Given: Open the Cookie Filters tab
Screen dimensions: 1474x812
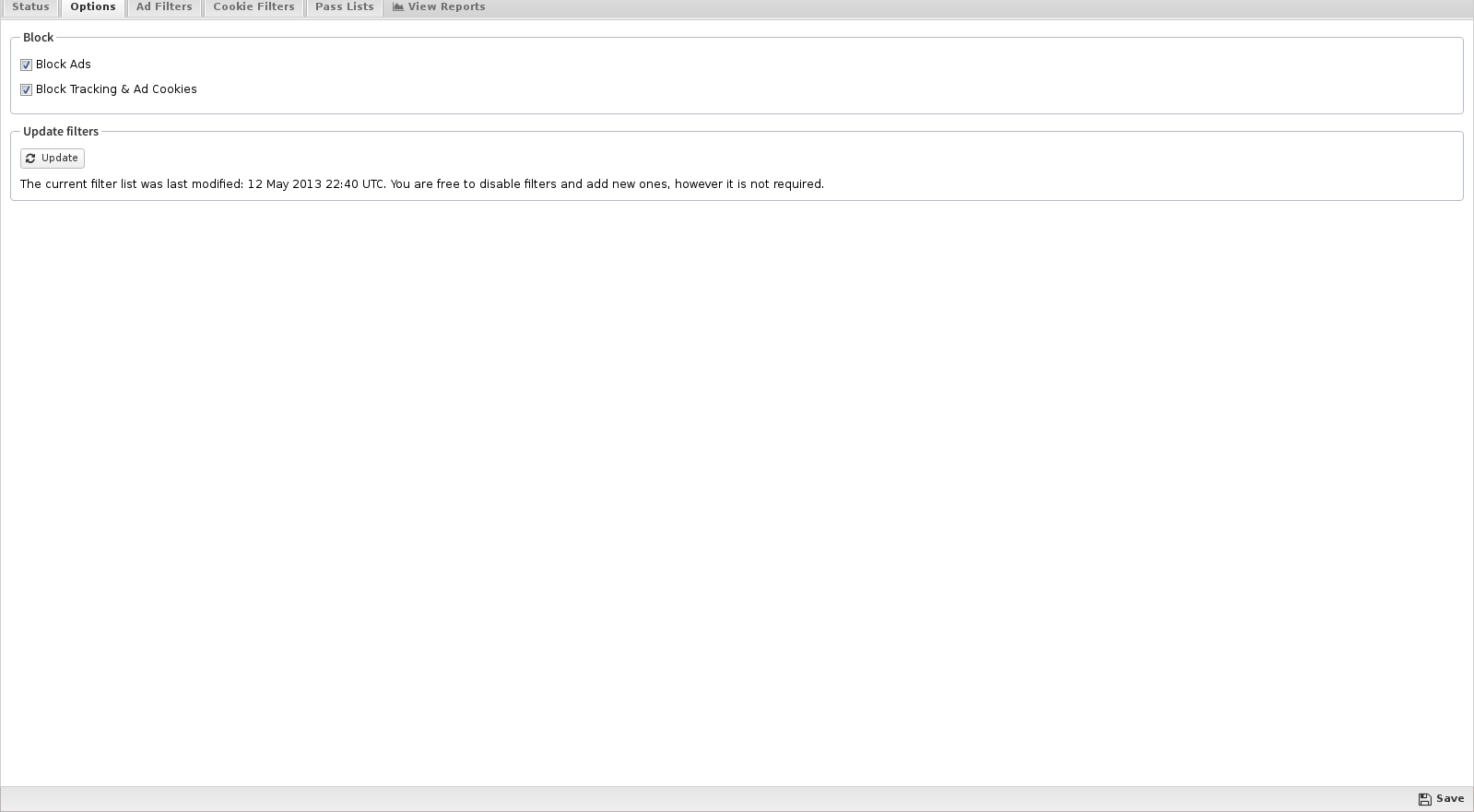Looking at the screenshot, I should [254, 7].
